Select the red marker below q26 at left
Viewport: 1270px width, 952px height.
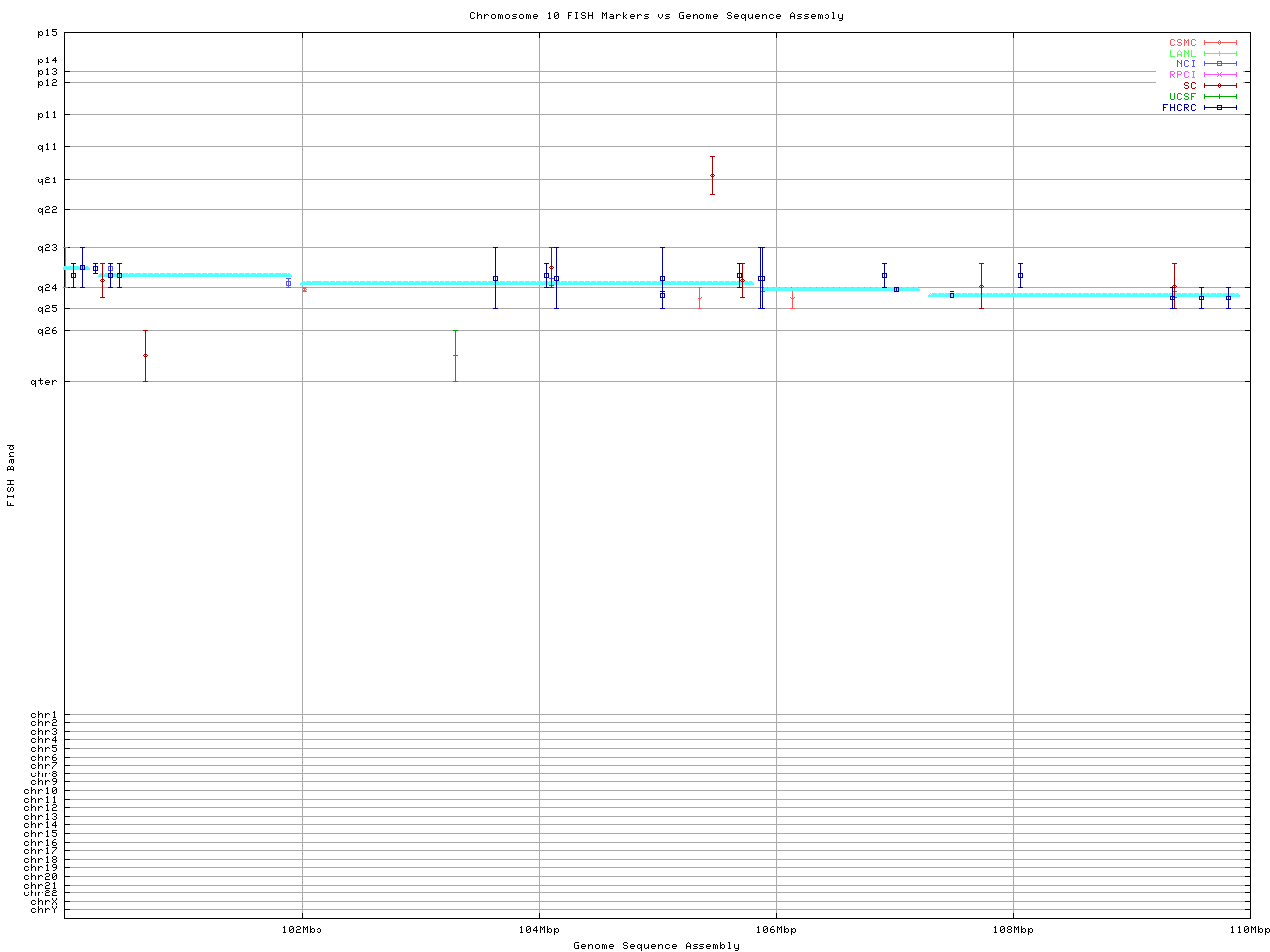tap(145, 355)
